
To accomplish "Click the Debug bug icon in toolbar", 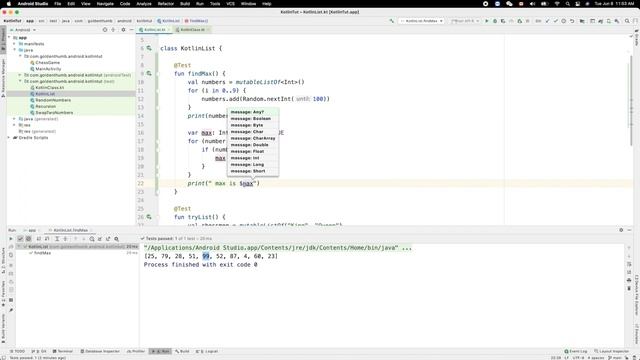I will [495, 21].
